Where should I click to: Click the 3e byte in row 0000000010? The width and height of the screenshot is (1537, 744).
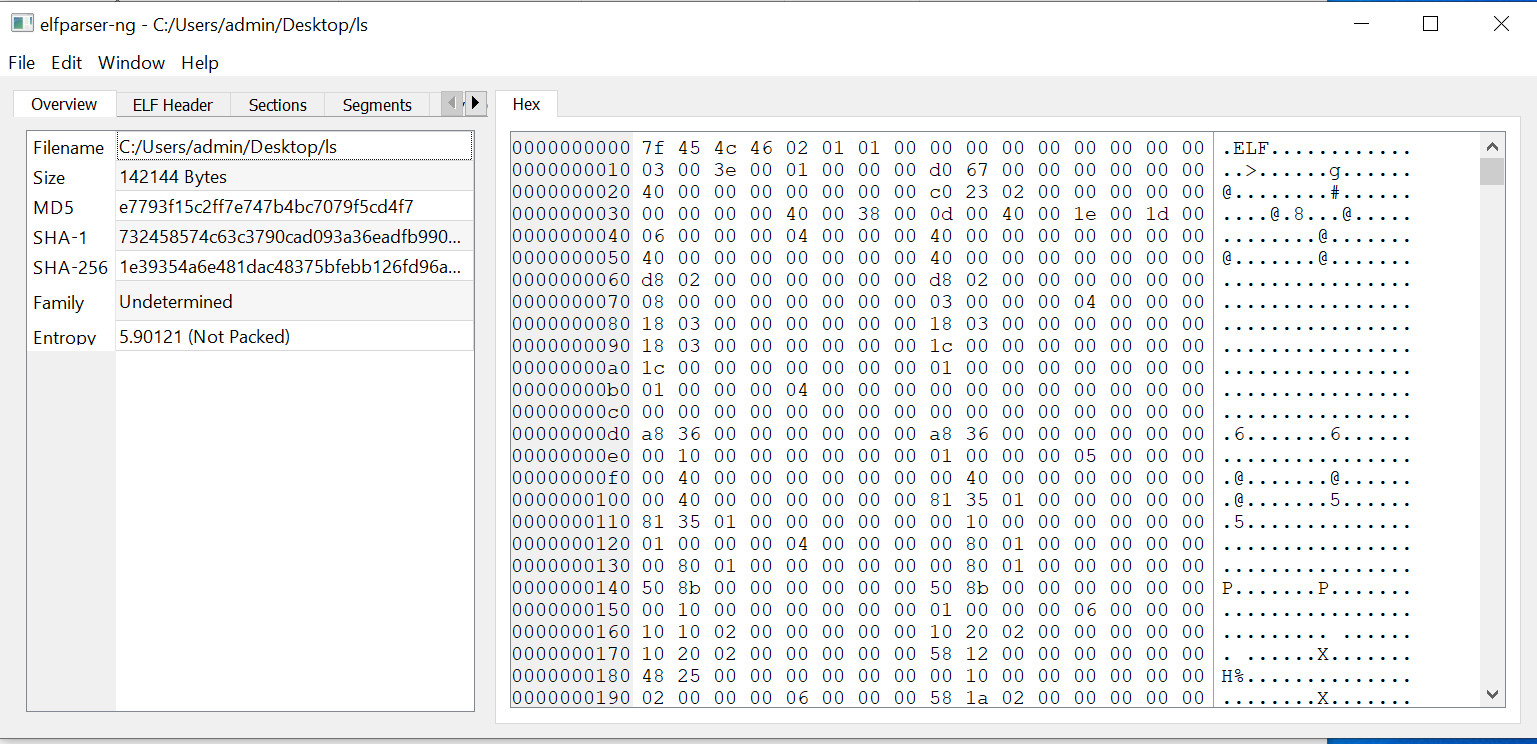724,170
